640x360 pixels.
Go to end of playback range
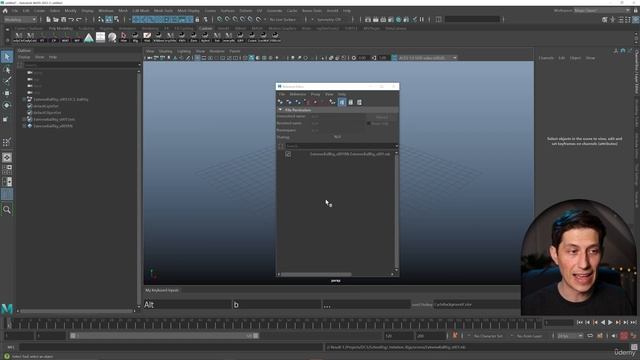(633, 322)
